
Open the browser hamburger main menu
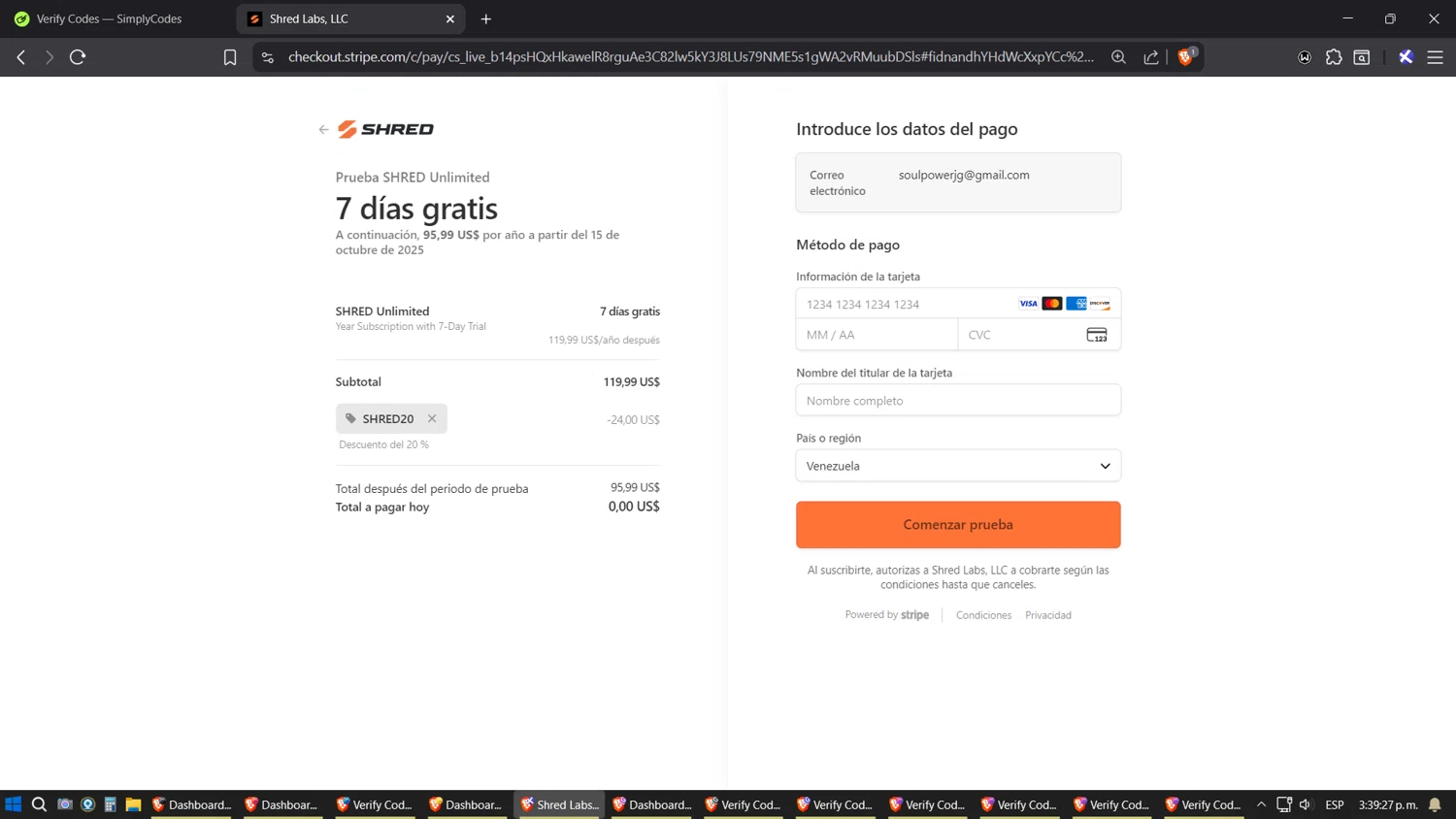click(x=1435, y=57)
